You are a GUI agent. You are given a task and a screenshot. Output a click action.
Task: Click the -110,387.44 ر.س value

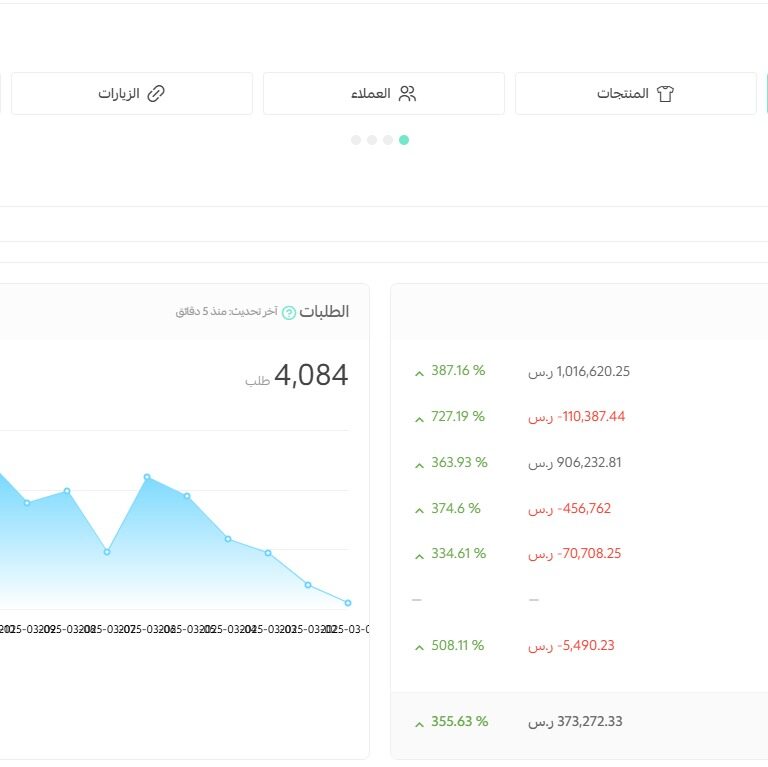tap(576, 417)
